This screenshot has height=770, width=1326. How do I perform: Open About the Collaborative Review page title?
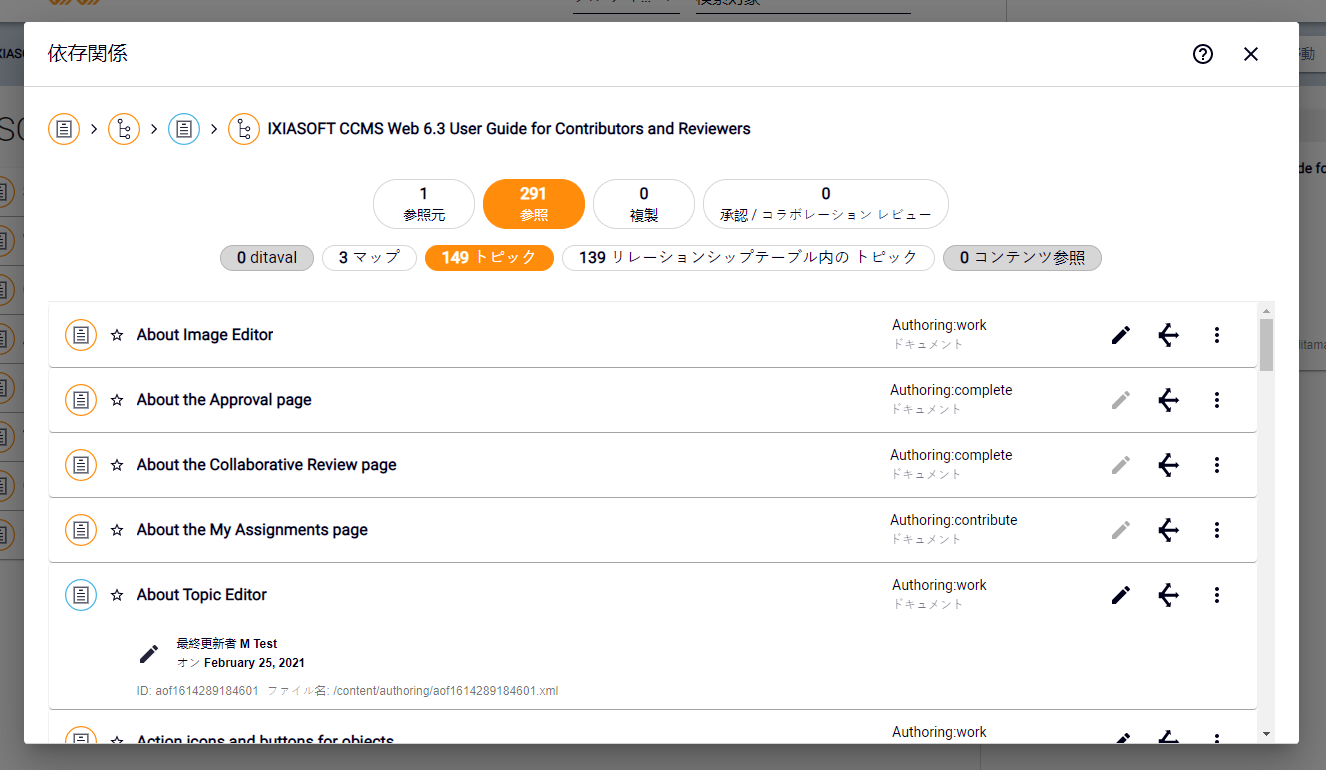click(x=267, y=465)
